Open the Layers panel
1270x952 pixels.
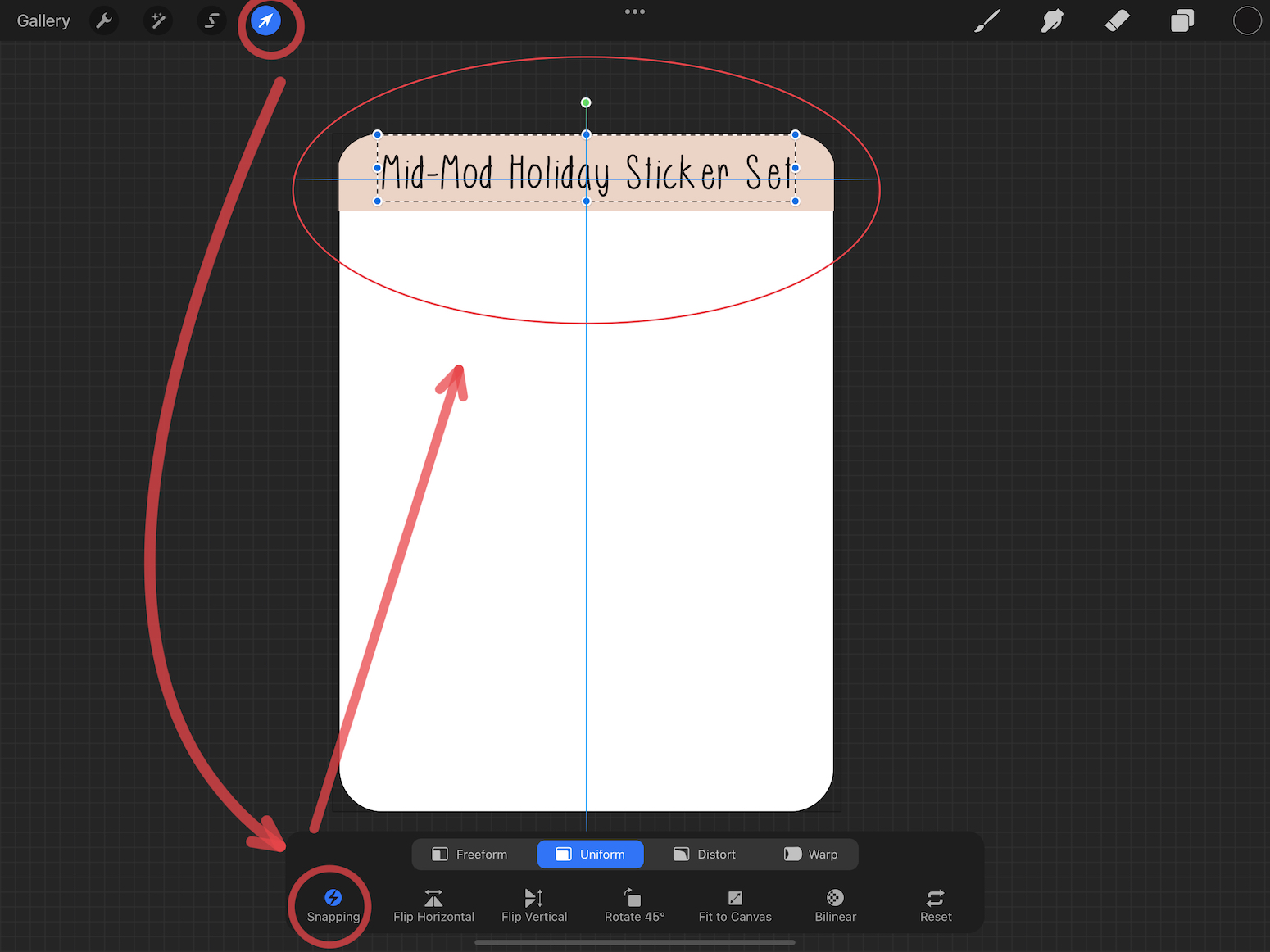tap(1182, 20)
